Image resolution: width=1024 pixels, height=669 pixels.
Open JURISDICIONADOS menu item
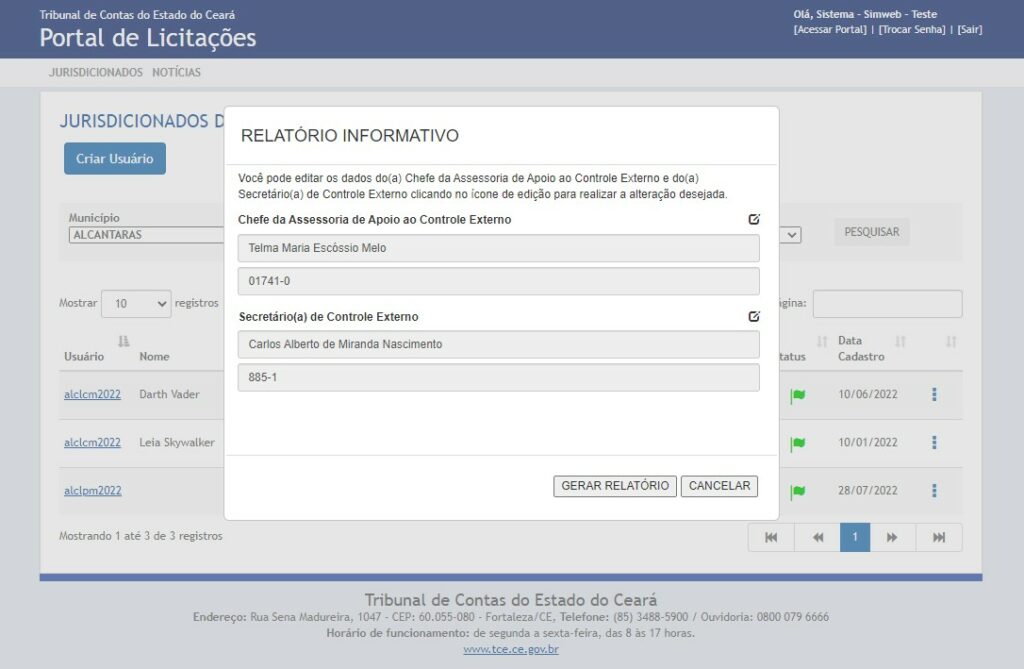point(96,72)
